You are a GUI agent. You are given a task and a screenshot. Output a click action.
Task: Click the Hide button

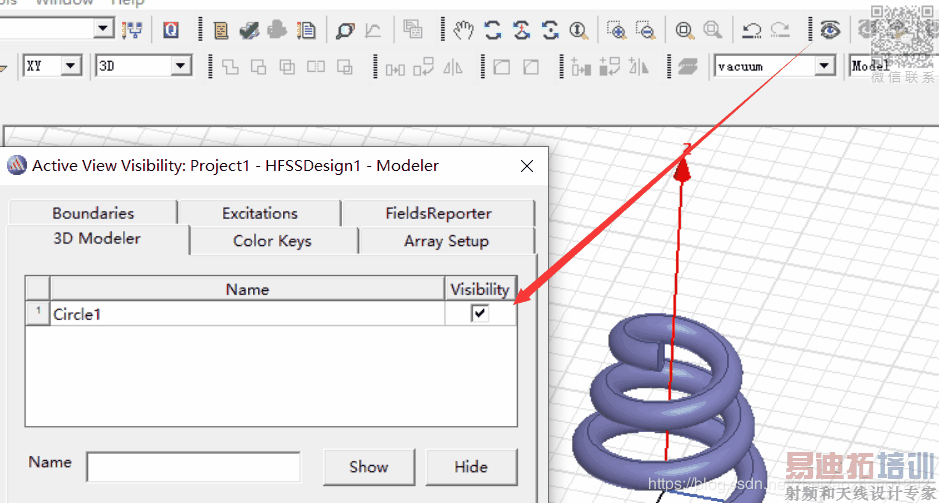pyautogui.click(x=471, y=467)
